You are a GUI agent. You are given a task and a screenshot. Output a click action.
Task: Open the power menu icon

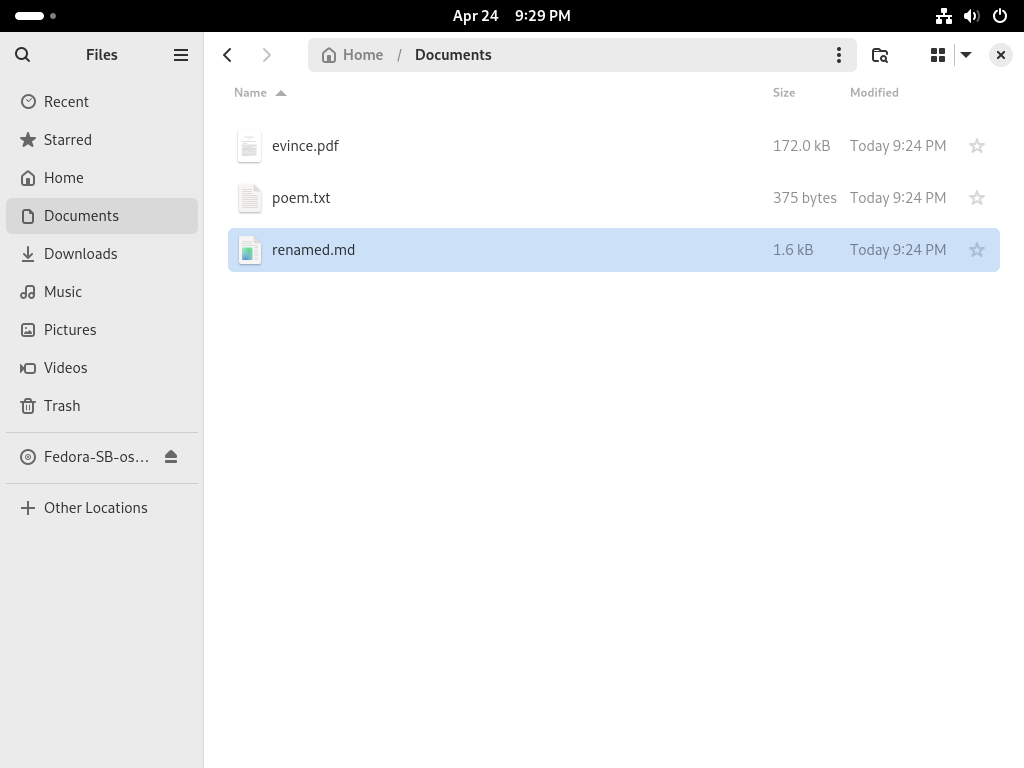(1000, 16)
